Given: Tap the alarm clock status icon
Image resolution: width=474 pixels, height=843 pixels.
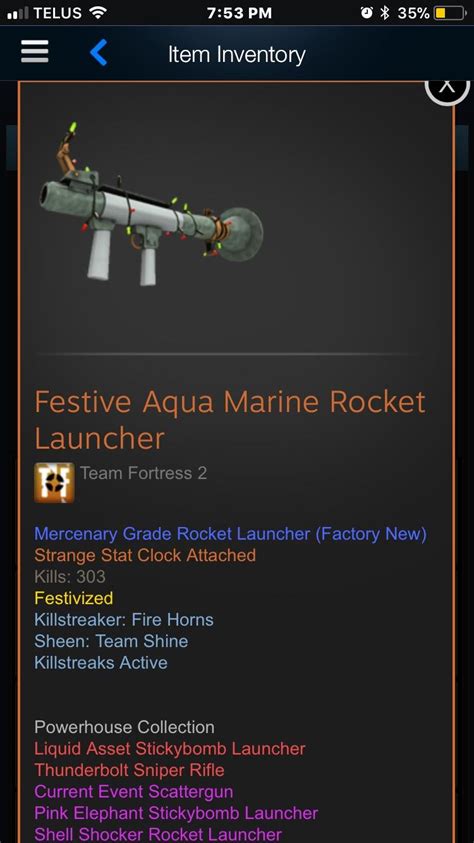Looking at the screenshot, I should pyautogui.click(x=367, y=13).
